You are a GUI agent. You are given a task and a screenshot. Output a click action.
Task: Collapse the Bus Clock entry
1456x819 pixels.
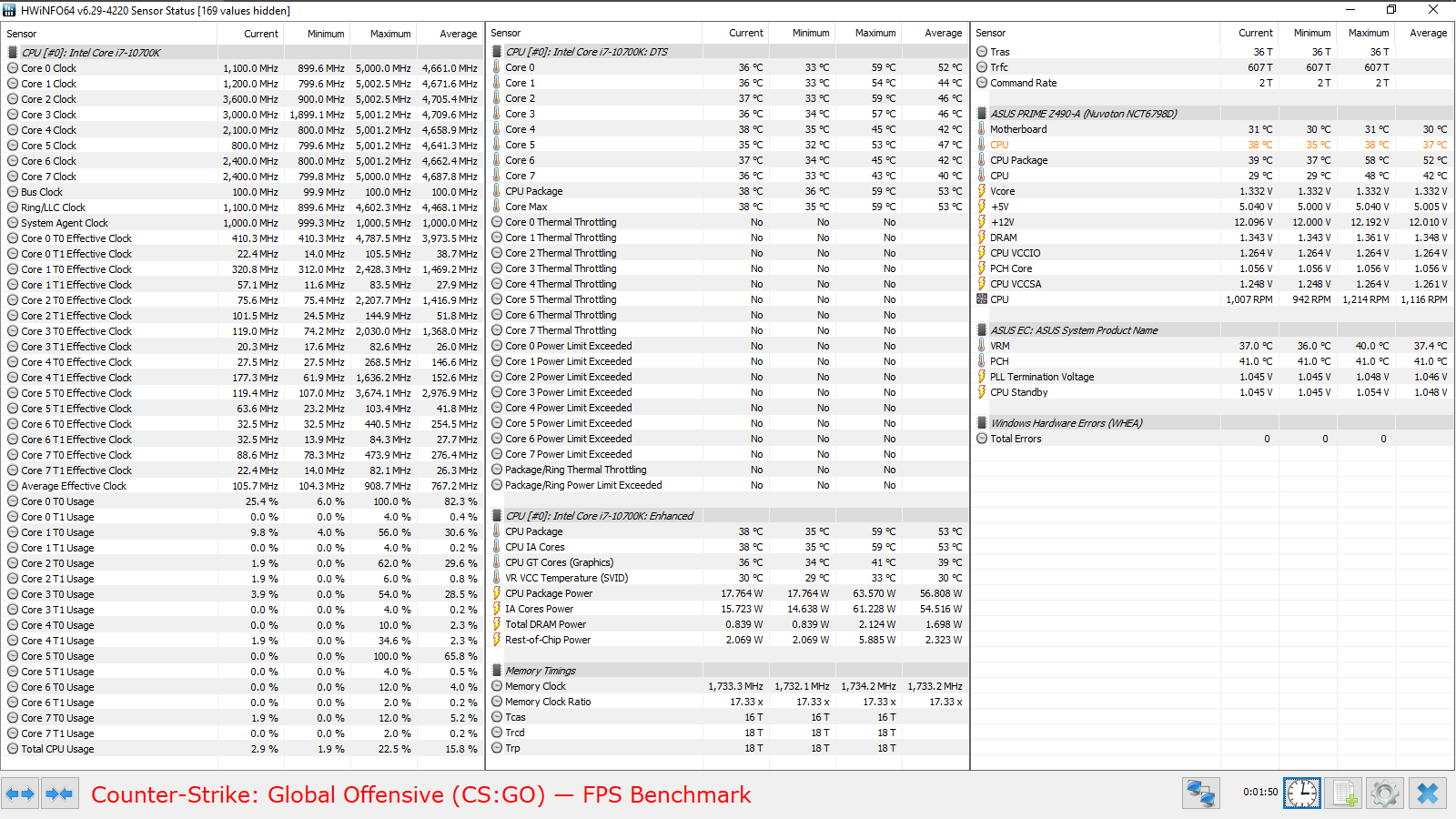pos(11,191)
